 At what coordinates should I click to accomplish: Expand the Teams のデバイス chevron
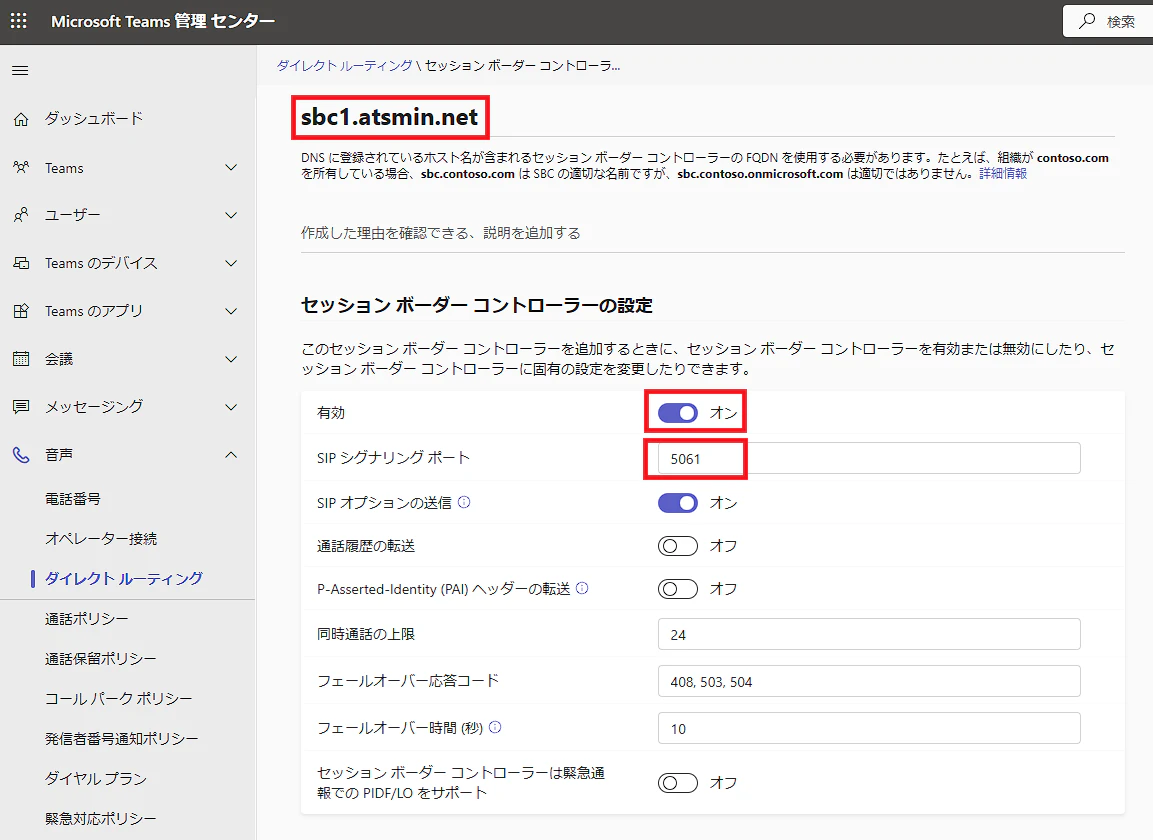coord(231,263)
